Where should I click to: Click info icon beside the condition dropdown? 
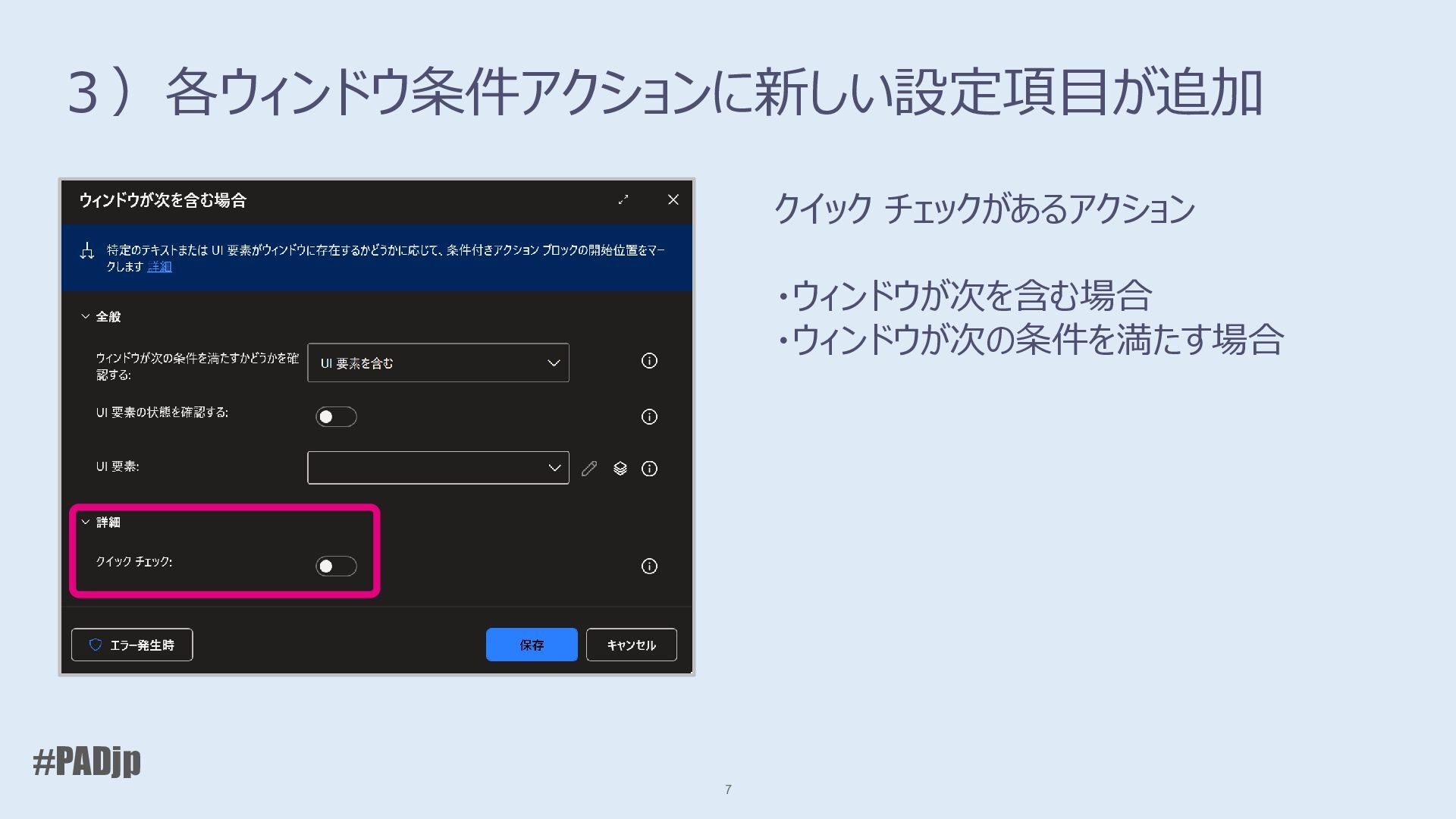(x=649, y=361)
